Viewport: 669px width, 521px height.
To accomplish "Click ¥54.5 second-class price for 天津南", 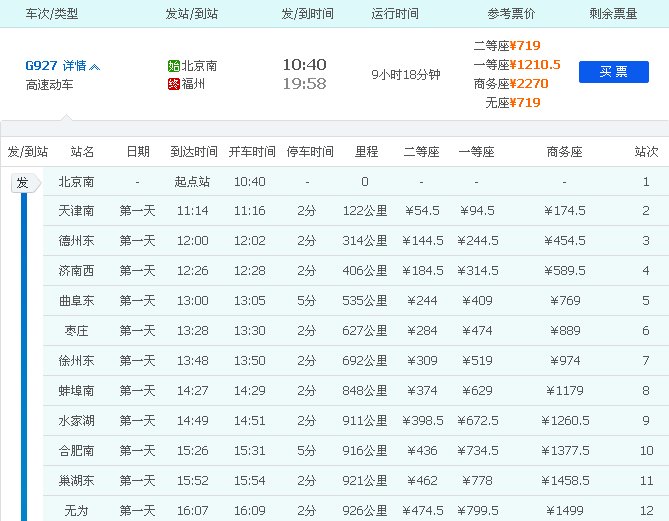I will point(422,211).
